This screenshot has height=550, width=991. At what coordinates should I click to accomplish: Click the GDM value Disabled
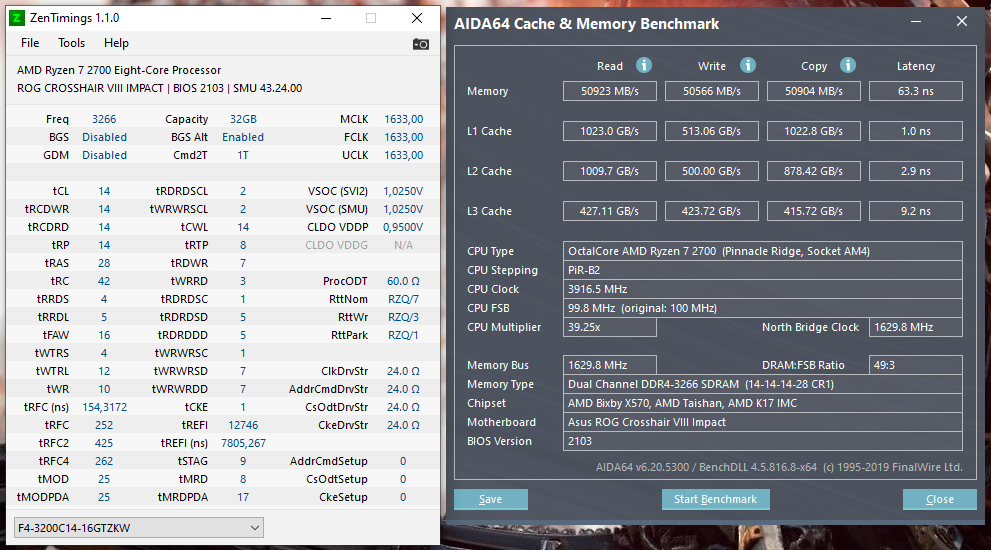tap(104, 155)
